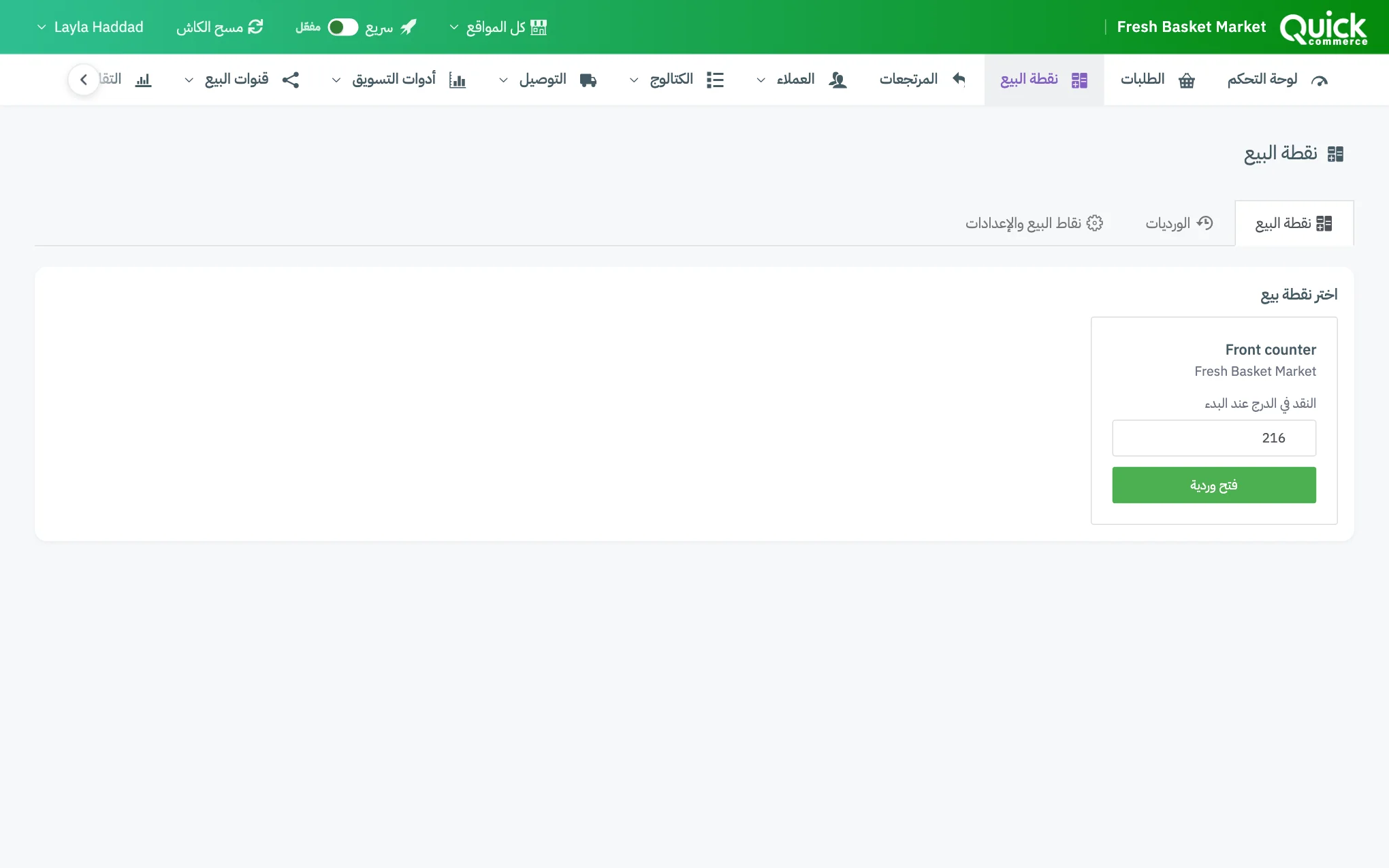Click the Quick commerce logo
The width and height of the screenshot is (1389, 868).
pyautogui.click(x=1323, y=27)
